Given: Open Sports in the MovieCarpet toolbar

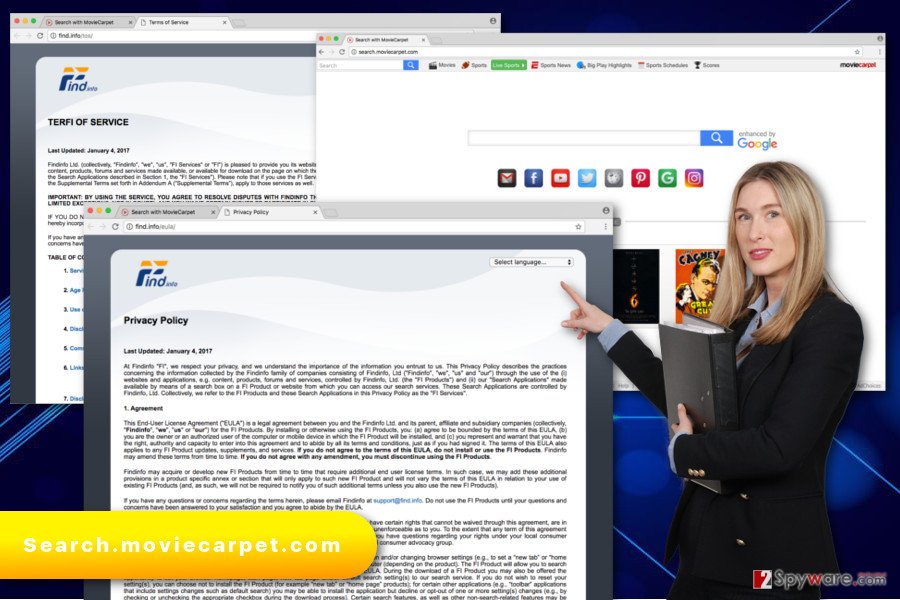Looking at the screenshot, I should pyautogui.click(x=474, y=65).
